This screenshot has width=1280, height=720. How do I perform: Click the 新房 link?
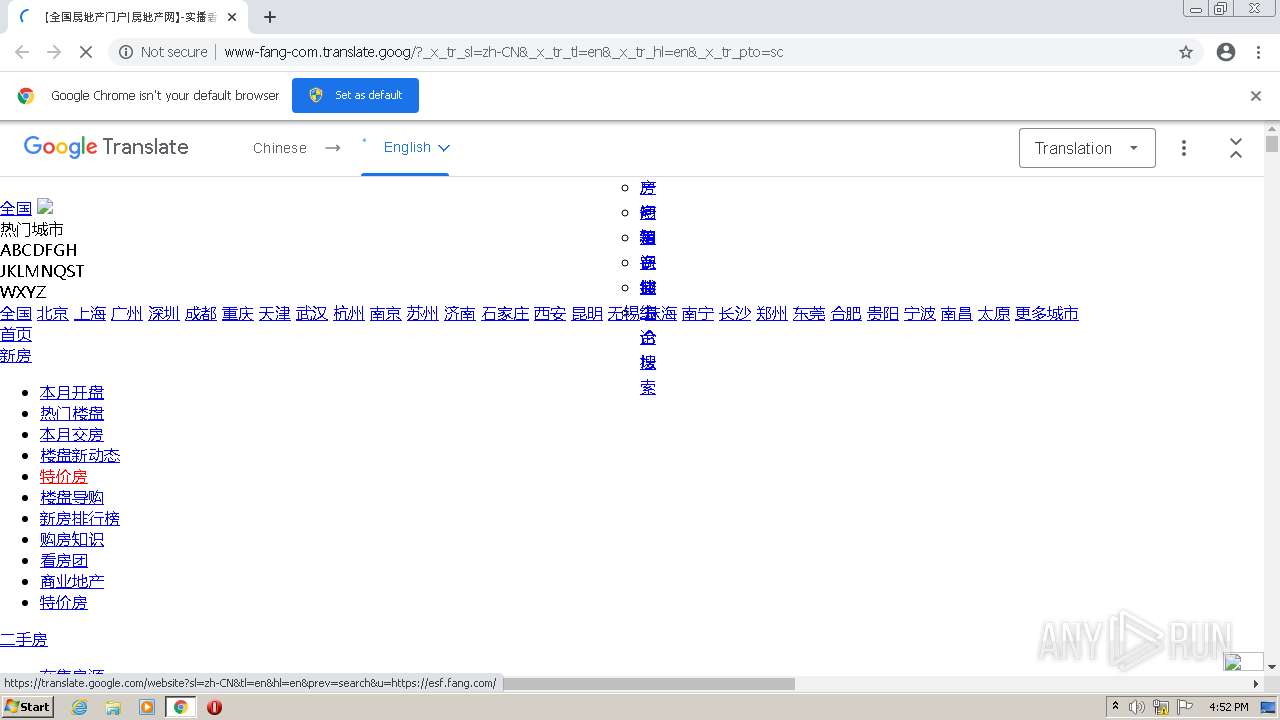[x=16, y=355]
